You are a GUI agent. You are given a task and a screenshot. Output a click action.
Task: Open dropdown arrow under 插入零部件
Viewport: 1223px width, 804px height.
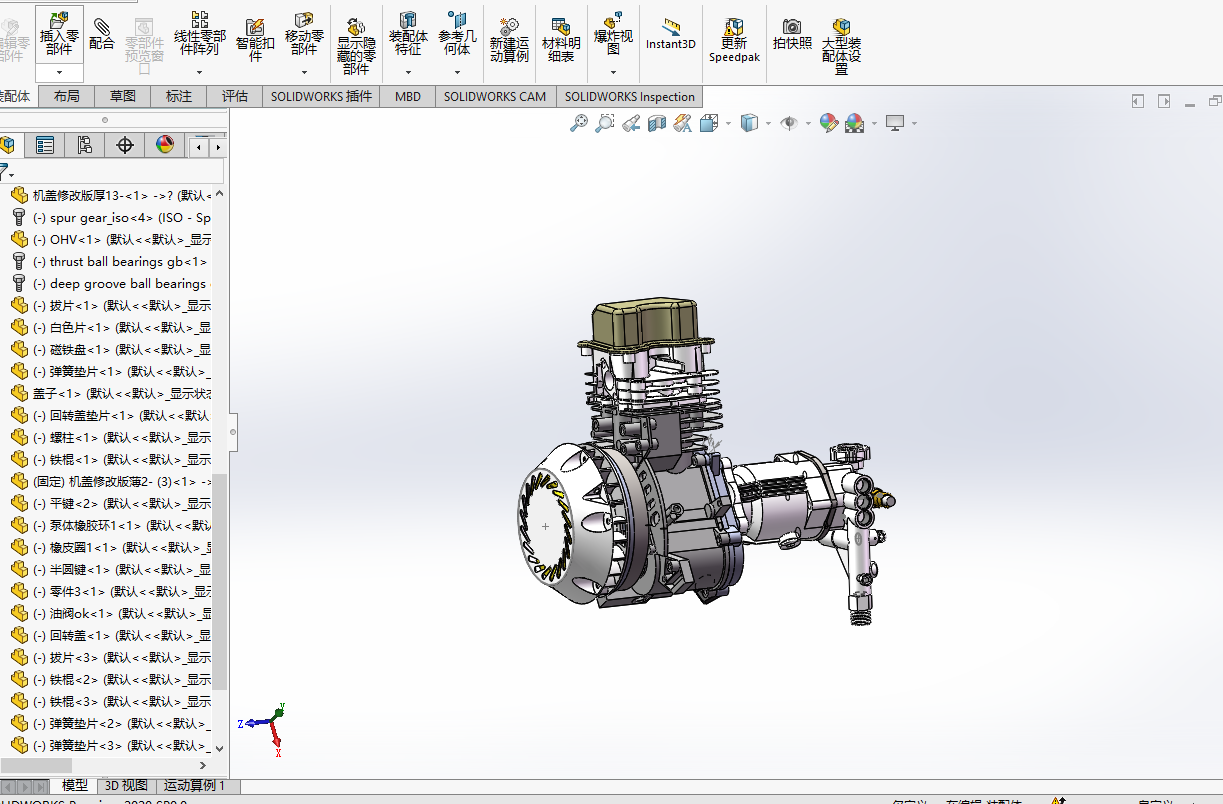(59, 72)
